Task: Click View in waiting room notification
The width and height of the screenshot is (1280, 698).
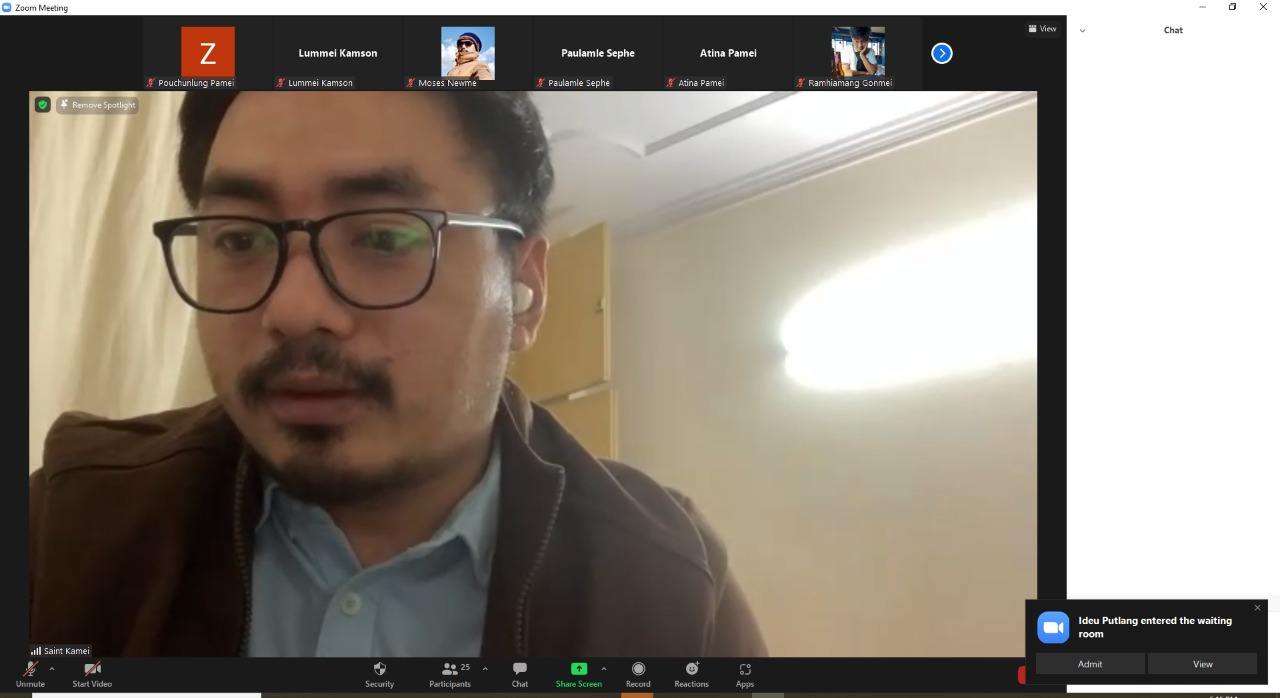Action: pyautogui.click(x=1202, y=664)
